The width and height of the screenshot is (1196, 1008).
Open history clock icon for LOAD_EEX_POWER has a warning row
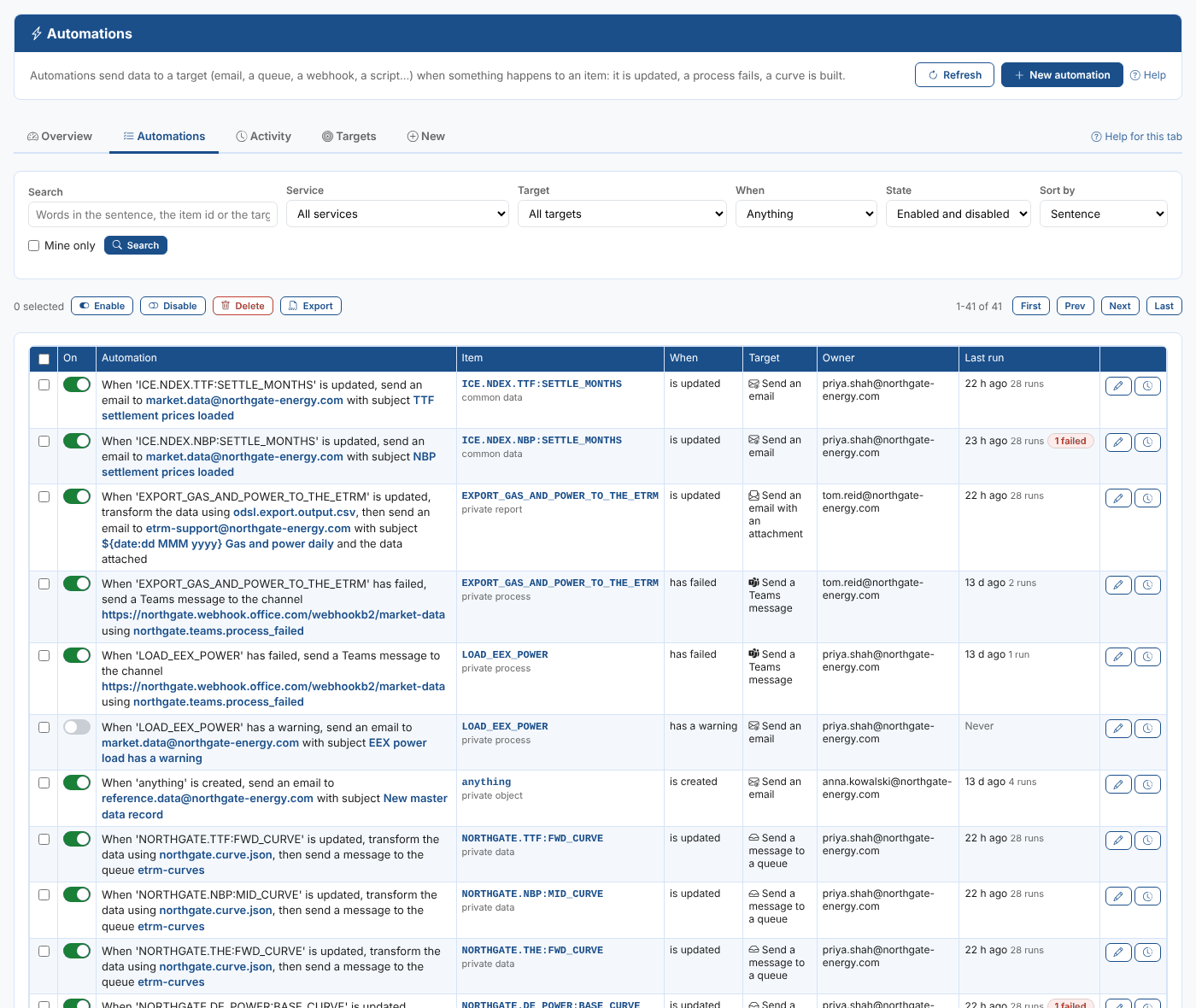click(x=1147, y=729)
